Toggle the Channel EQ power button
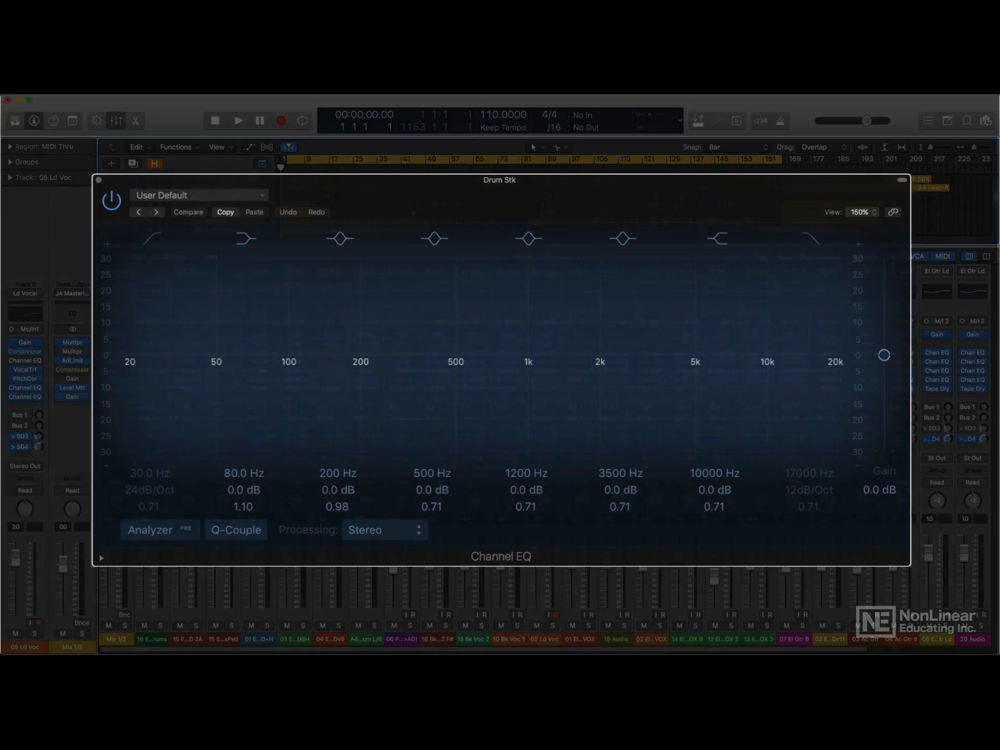The image size is (1000, 750). coord(112,200)
